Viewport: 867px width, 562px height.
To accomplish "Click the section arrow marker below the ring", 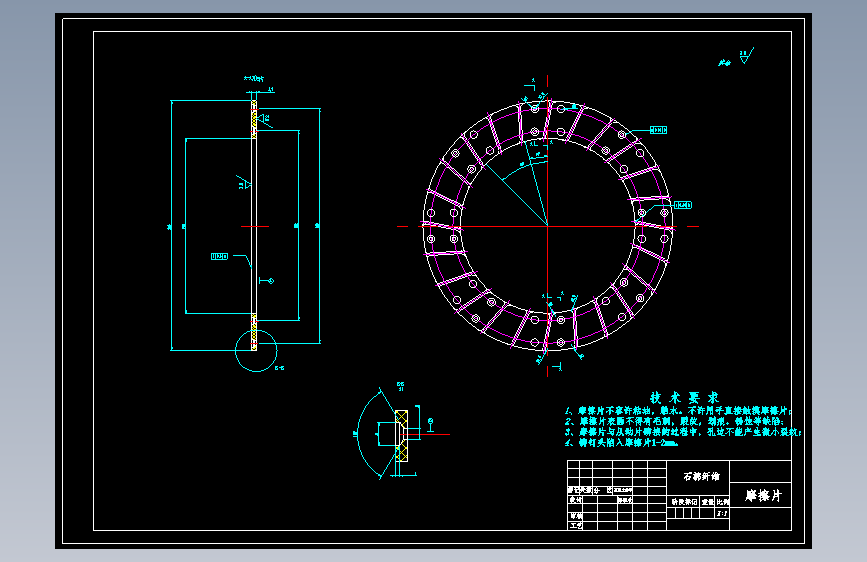I will click(557, 366).
